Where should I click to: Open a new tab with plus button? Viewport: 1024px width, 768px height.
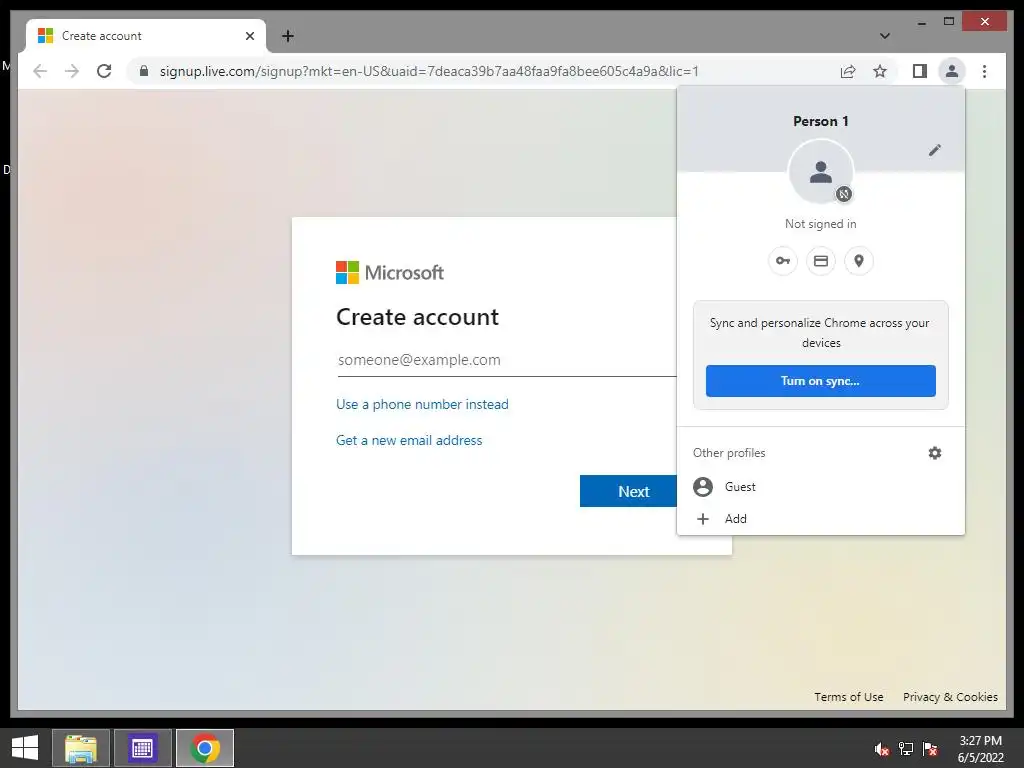[287, 36]
